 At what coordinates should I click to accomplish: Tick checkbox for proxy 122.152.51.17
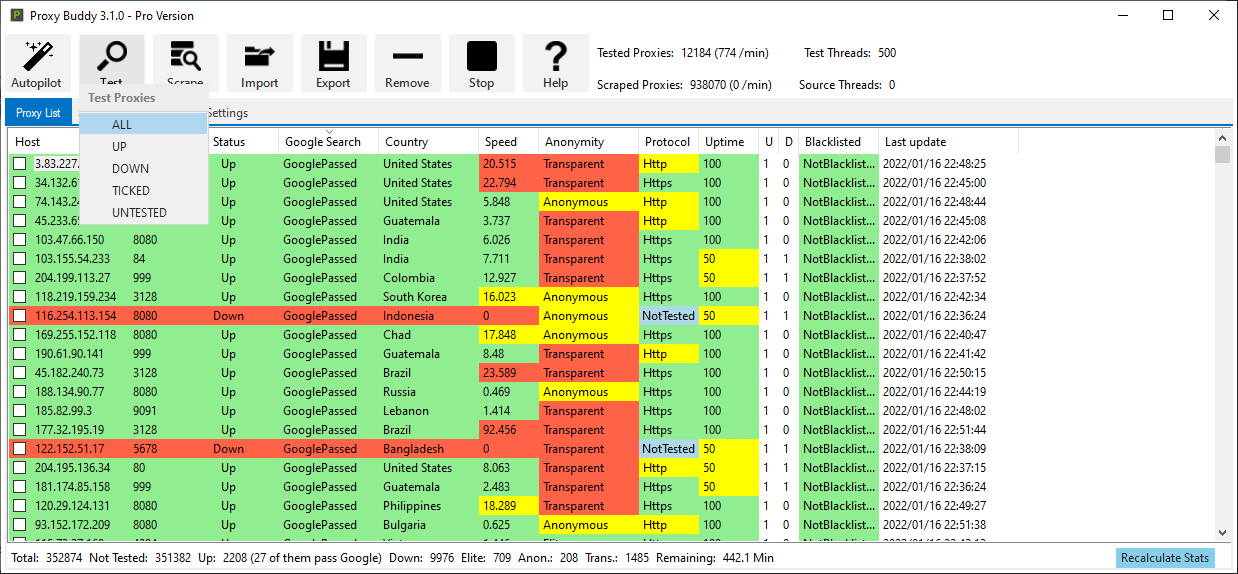pyautogui.click(x=20, y=449)
